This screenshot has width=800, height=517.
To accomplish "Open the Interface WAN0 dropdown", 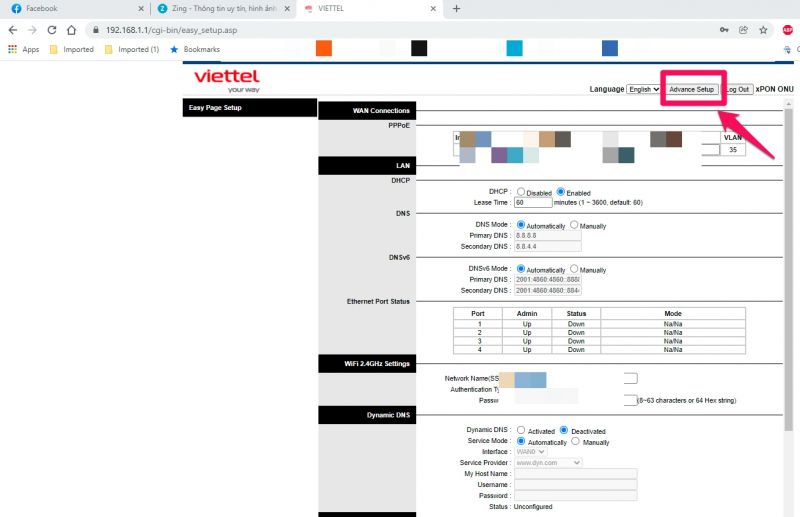I will 531,452.
